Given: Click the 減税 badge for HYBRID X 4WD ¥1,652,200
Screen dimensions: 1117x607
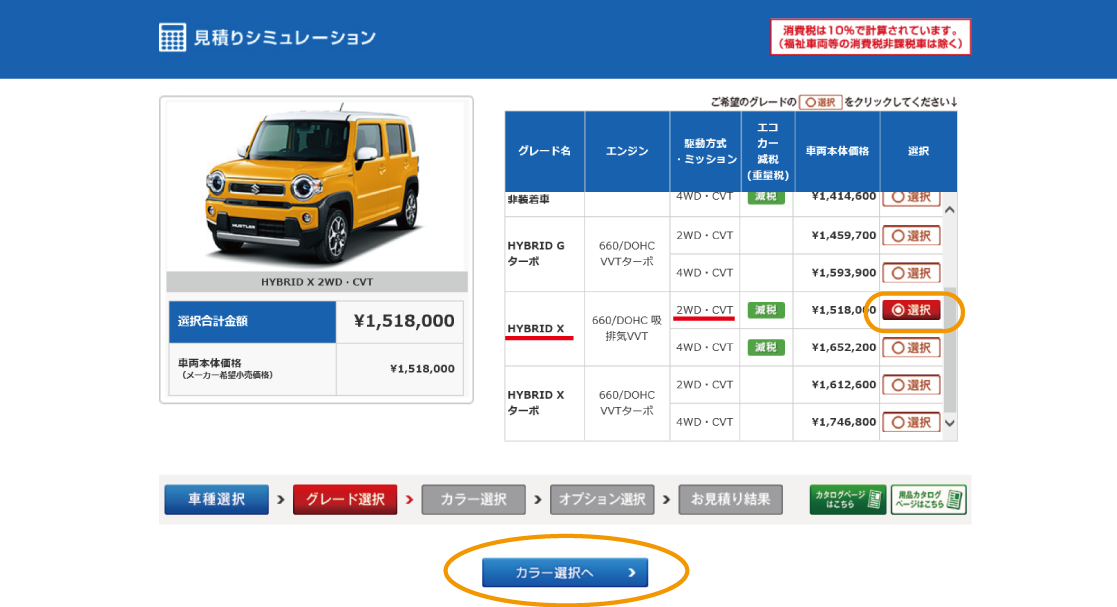Looking at the screenshot, I should coord(766,348).
